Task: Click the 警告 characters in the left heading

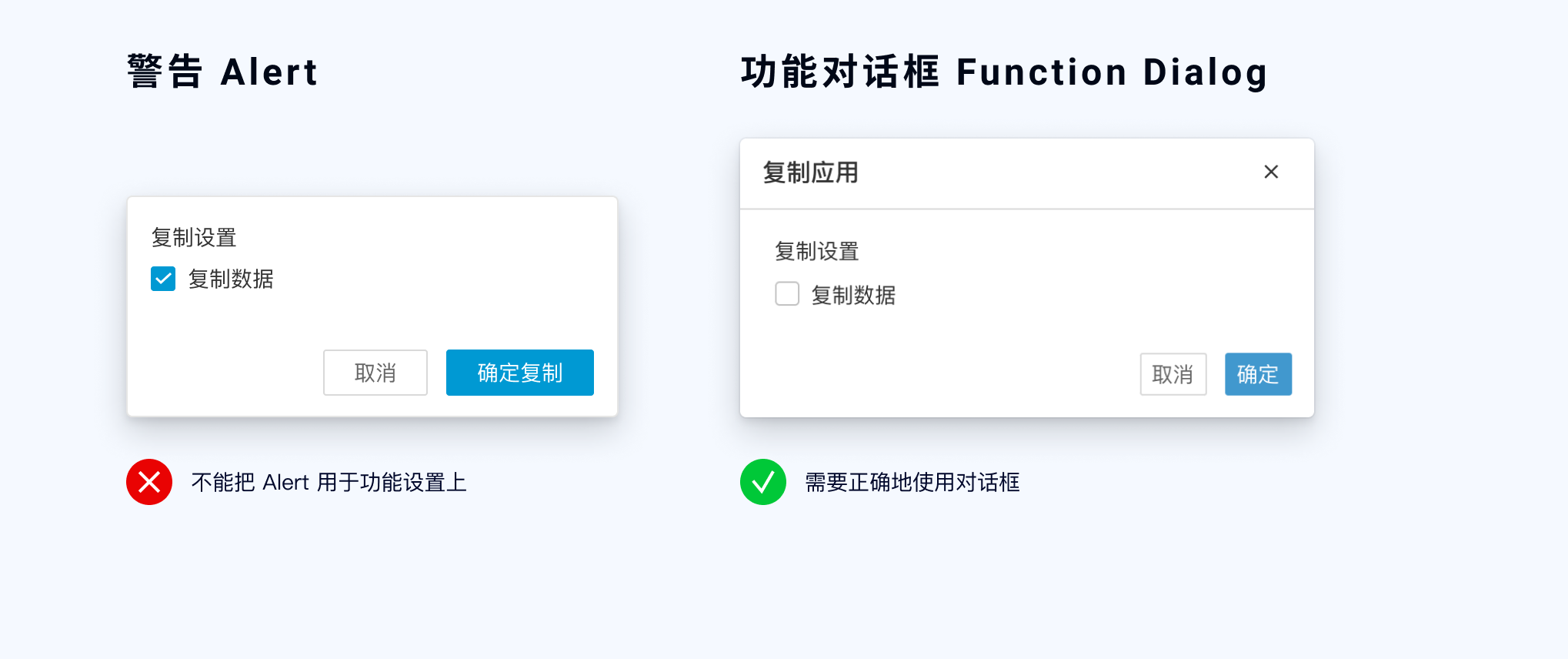Action: tap(165, 72)
